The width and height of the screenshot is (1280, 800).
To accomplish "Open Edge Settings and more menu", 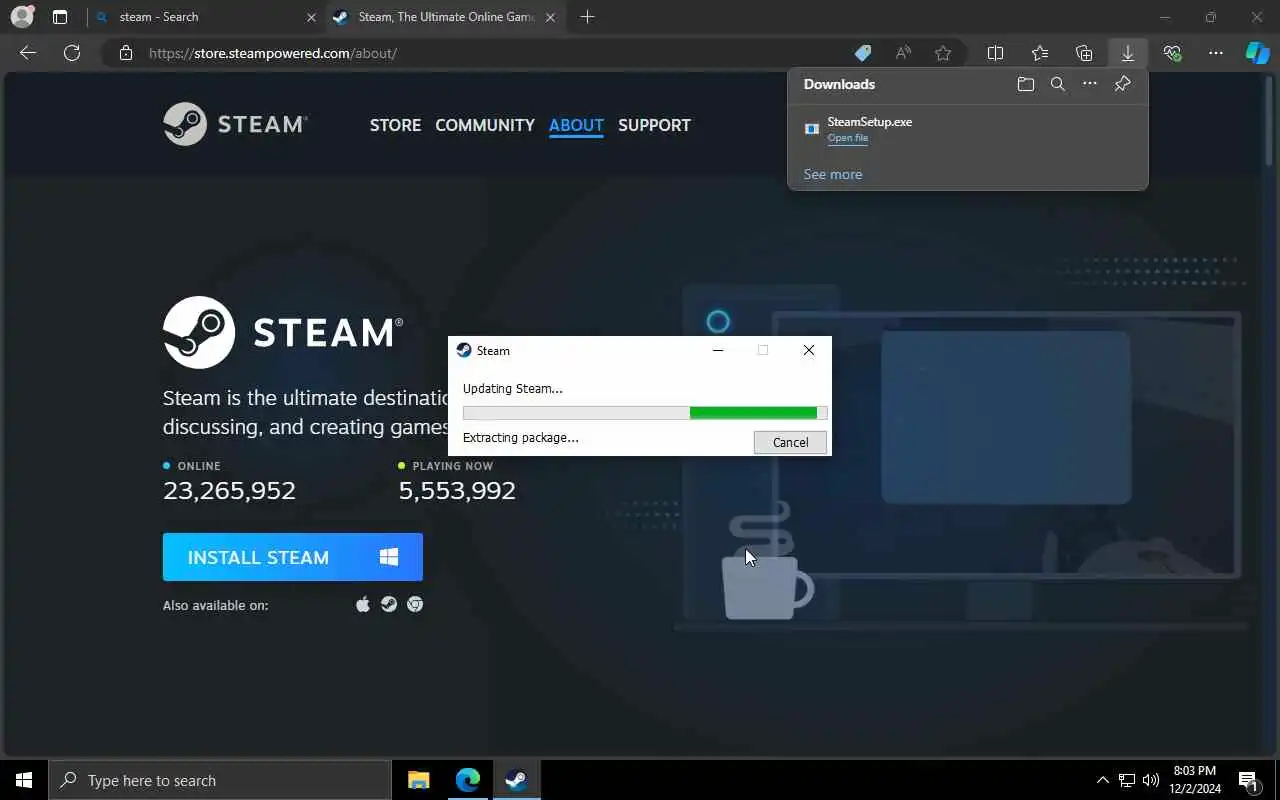I will click(x=1216, y=53).
